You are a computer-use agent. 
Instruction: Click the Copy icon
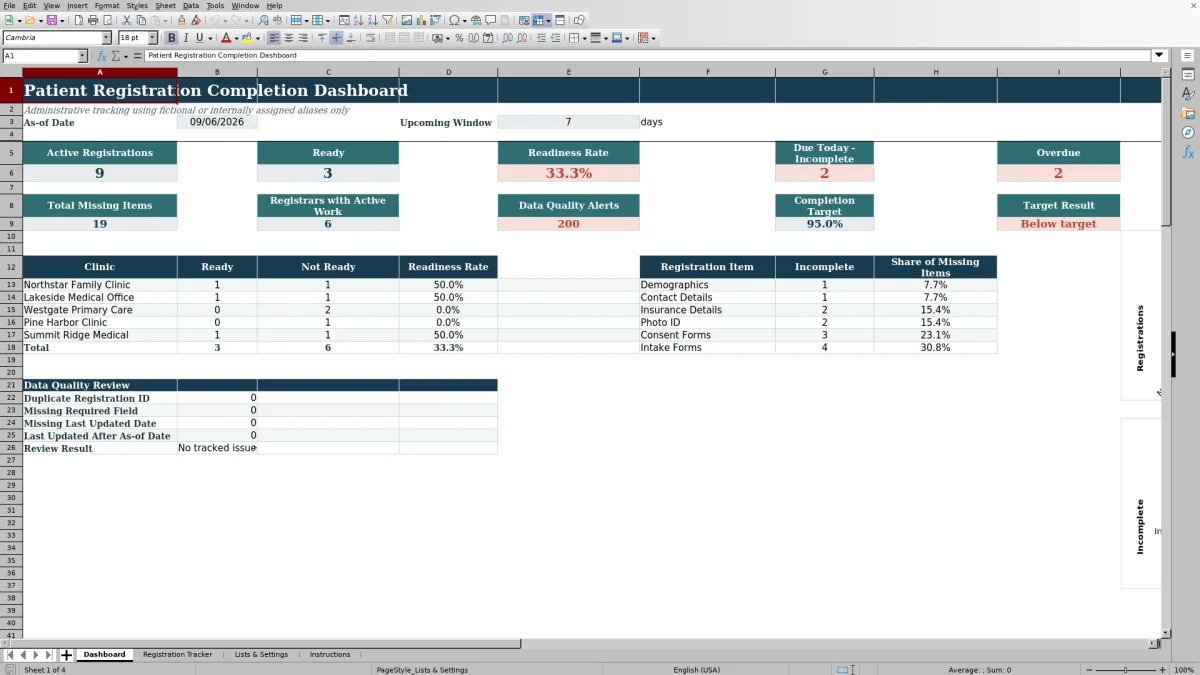click(x=141, y=20)
